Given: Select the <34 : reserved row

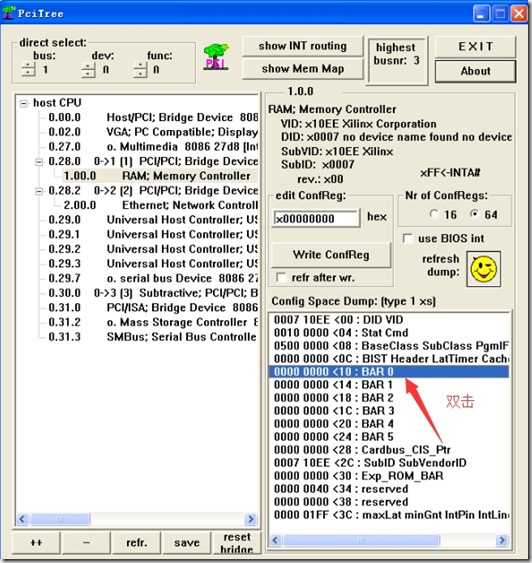Looking at the screenshot, I should tap(389, 489).
